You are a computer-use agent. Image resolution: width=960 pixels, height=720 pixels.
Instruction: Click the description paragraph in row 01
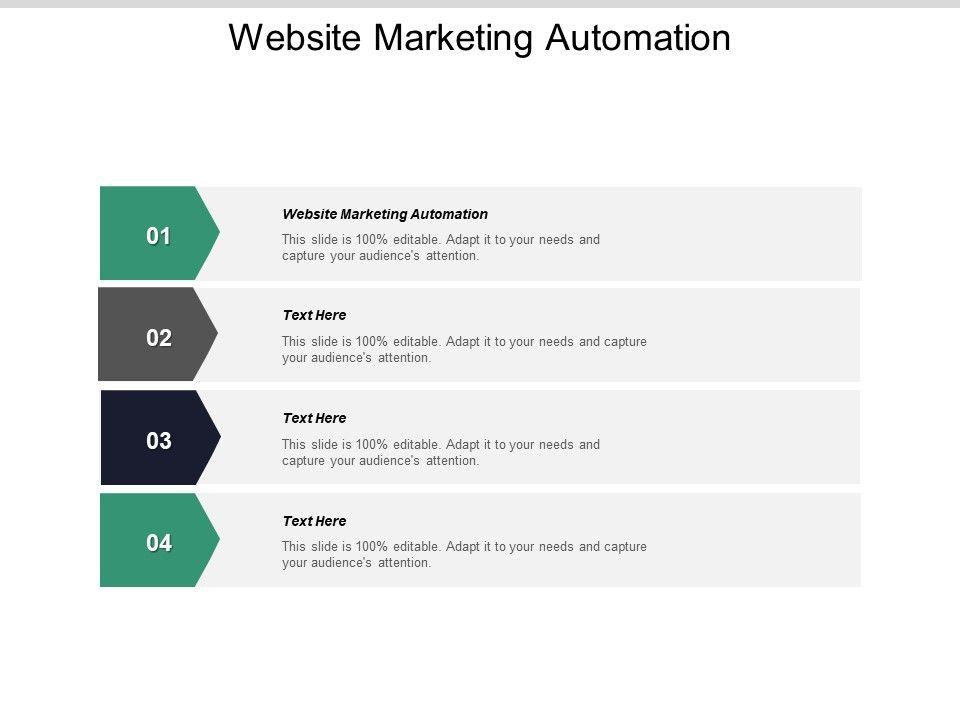pos(440,247)
